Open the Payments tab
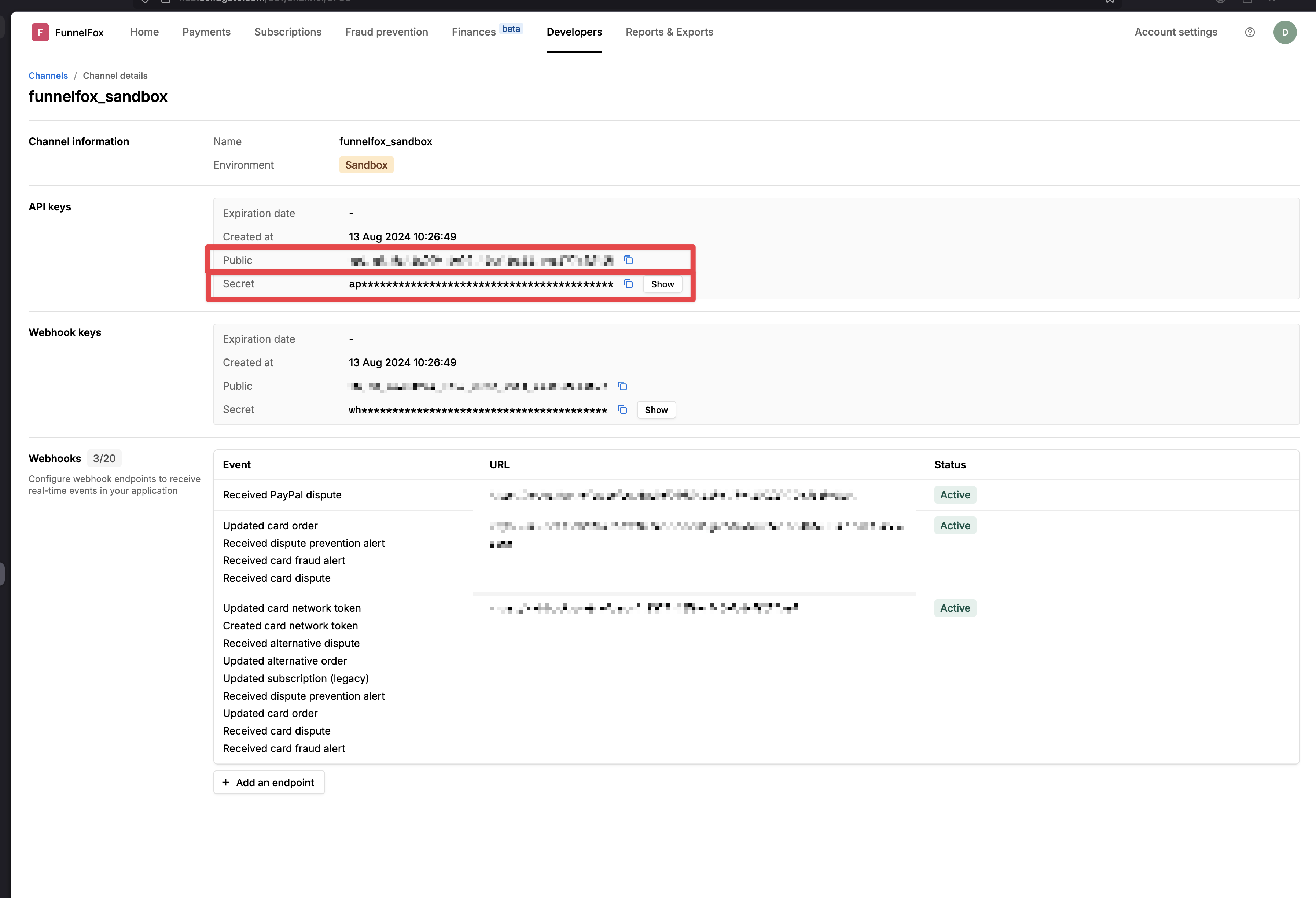 pos(206,32)
